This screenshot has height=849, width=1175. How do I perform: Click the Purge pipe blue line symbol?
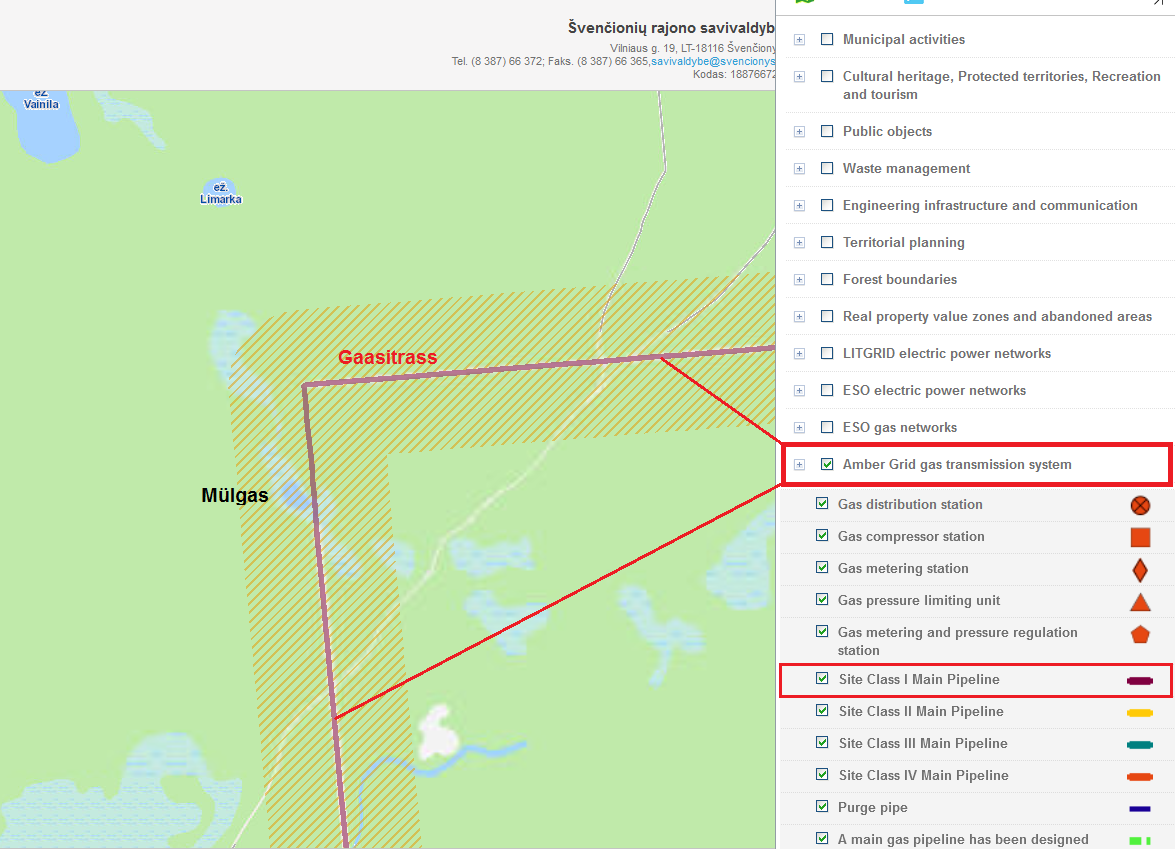pos(1140,808)
